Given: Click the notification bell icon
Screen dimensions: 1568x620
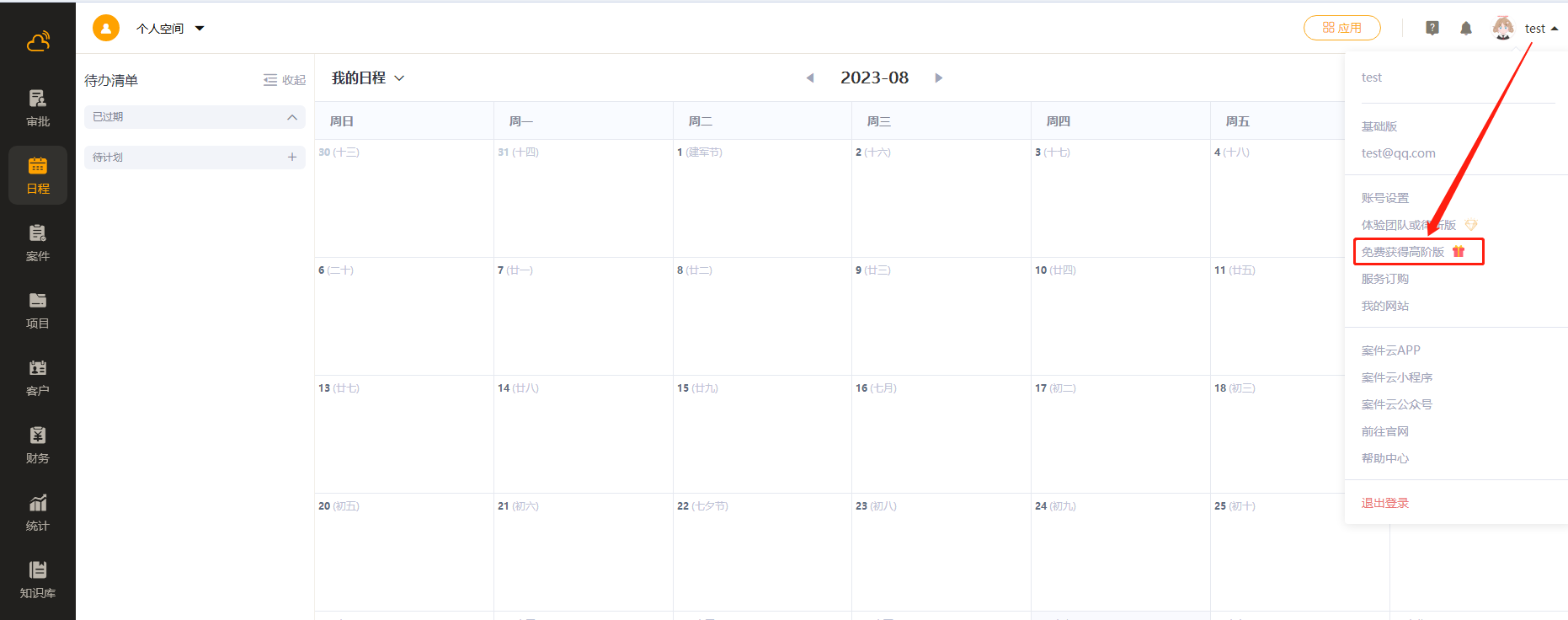Looking at the screenshot, I should [1466, 29].
